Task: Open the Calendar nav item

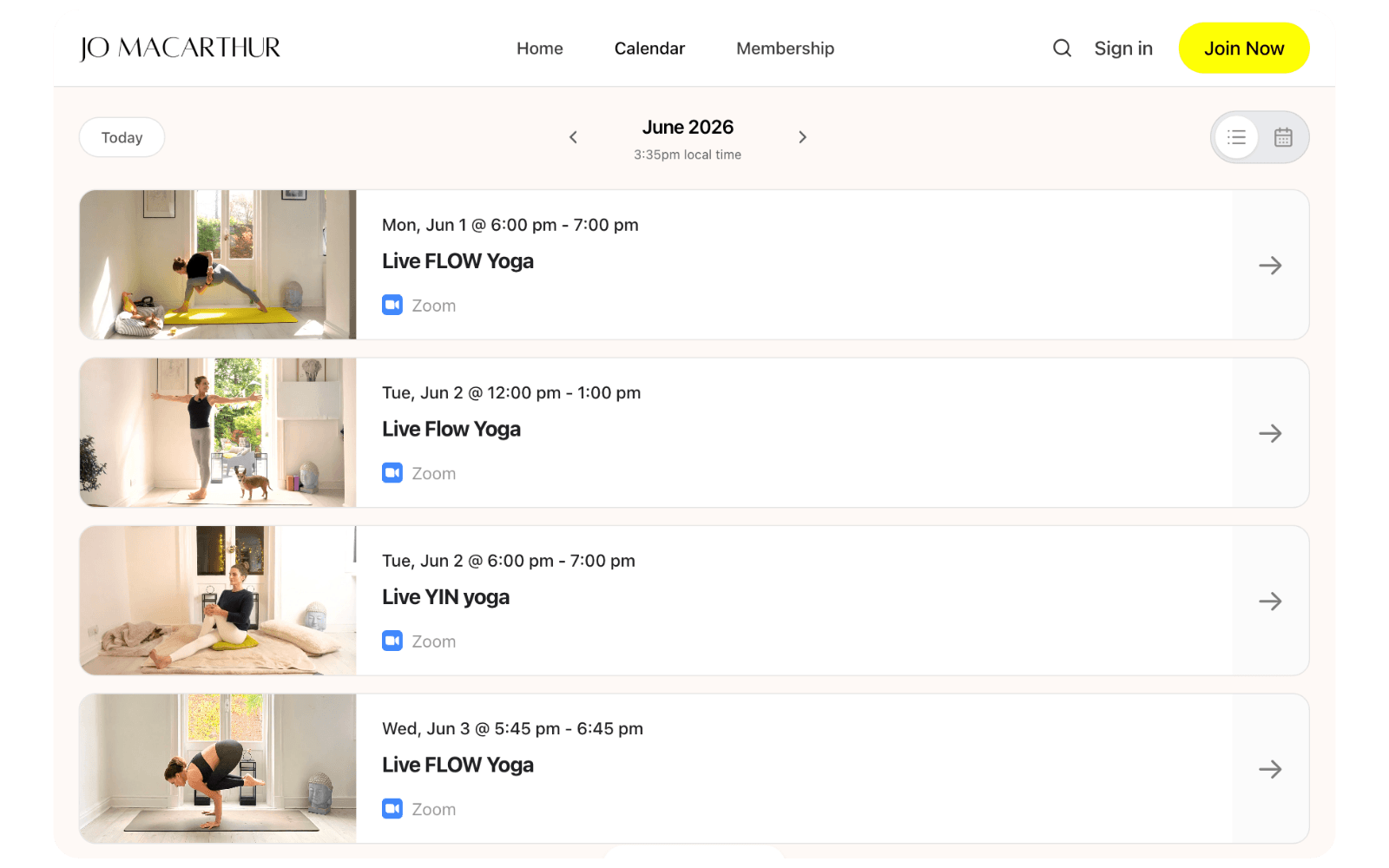Action: tap(649, 49)
